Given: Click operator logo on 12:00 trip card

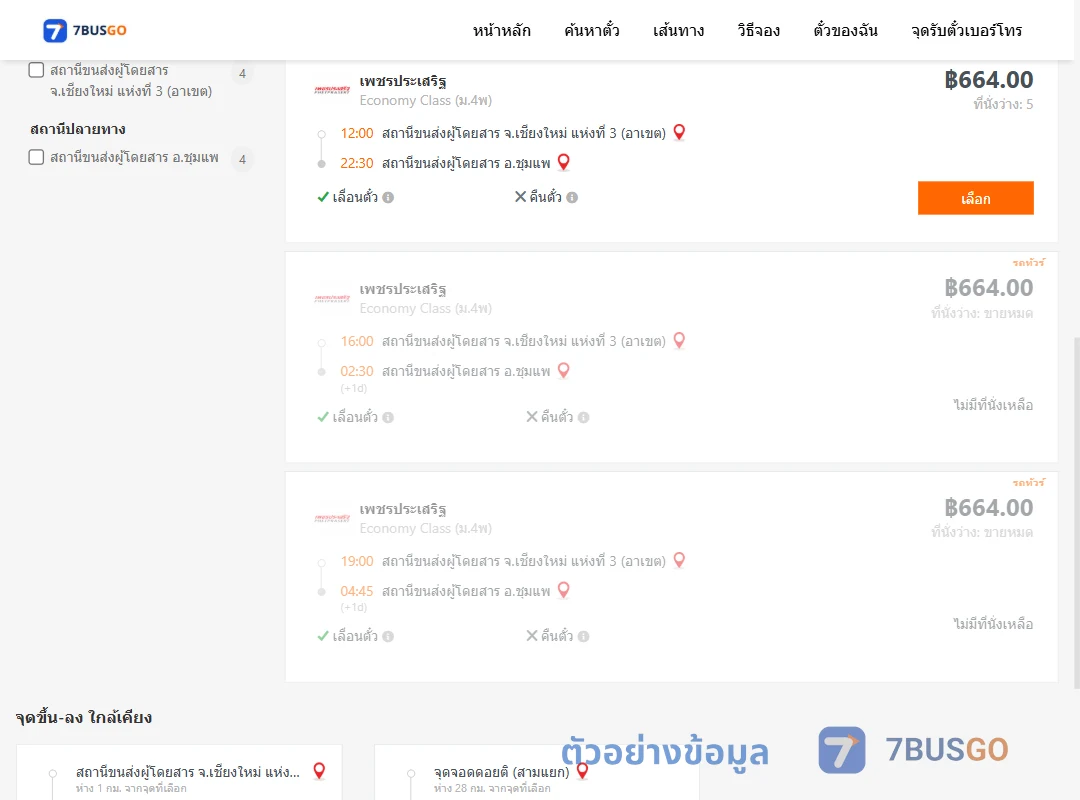Looking at the screenshot, I should (x=332, y=90).
